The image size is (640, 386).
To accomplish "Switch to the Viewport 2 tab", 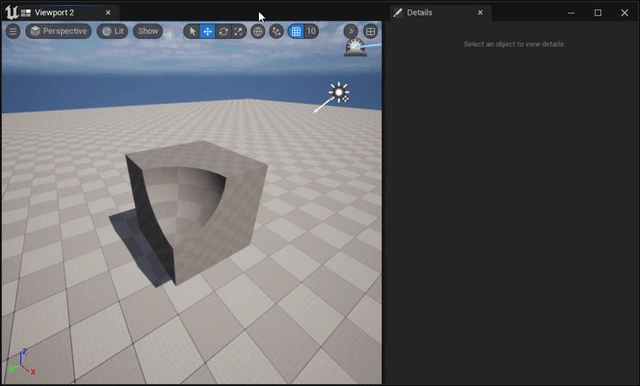I will (x=54, y=13).
